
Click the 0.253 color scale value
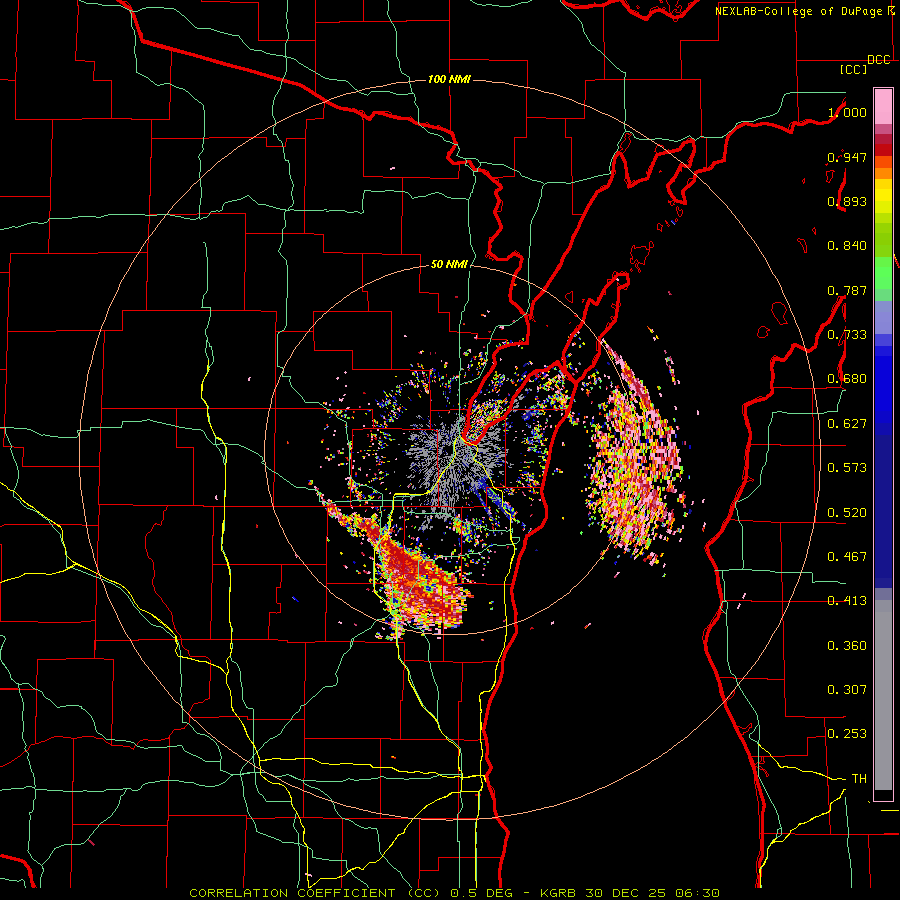[847, 734]
